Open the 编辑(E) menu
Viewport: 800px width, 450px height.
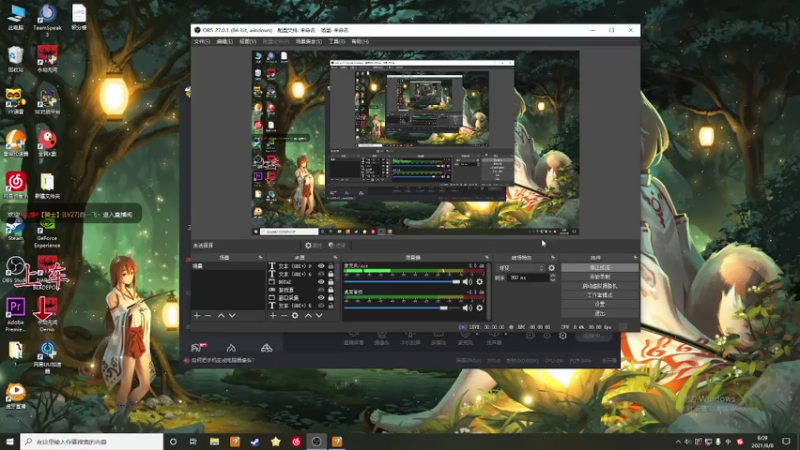[224, 41]
